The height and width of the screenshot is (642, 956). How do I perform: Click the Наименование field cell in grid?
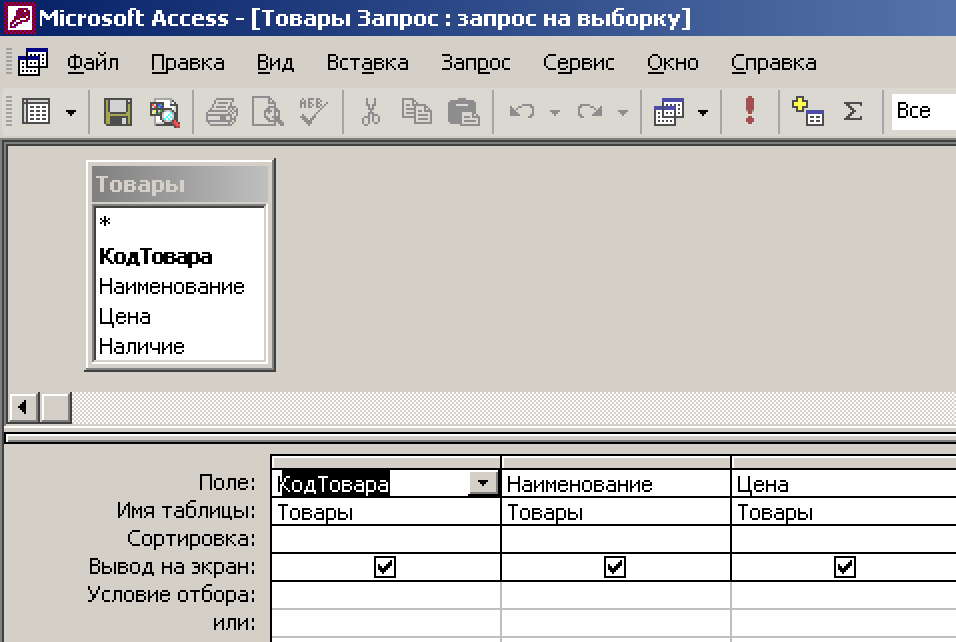click(x=616, y=484)
